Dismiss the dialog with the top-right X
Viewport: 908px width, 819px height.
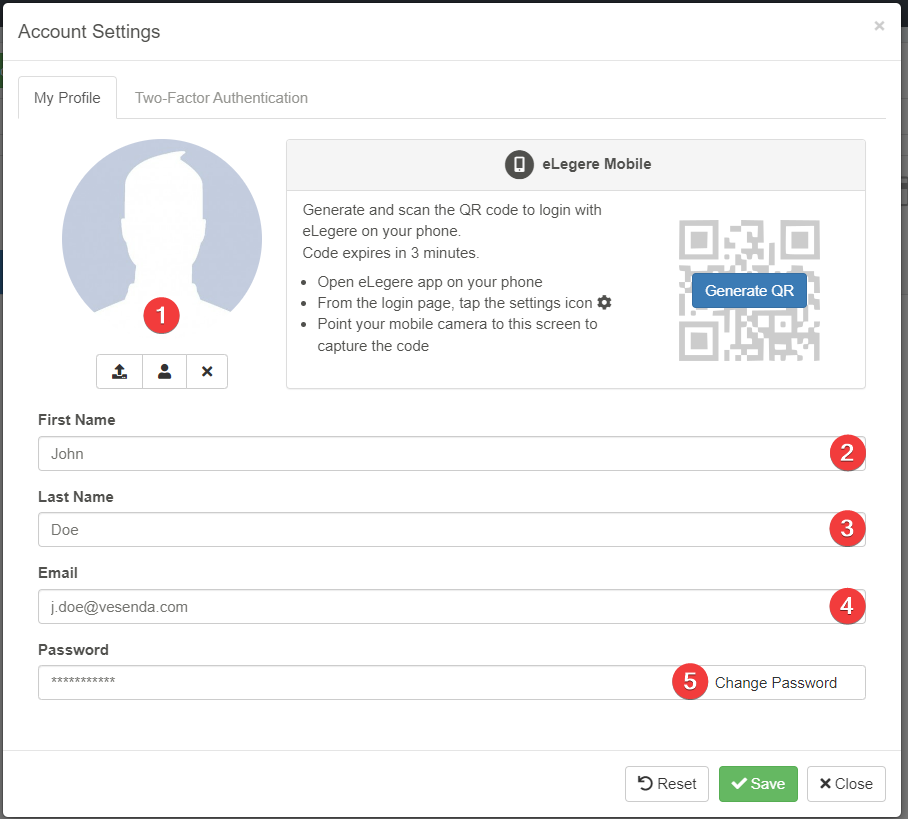(x=879, y=26)
